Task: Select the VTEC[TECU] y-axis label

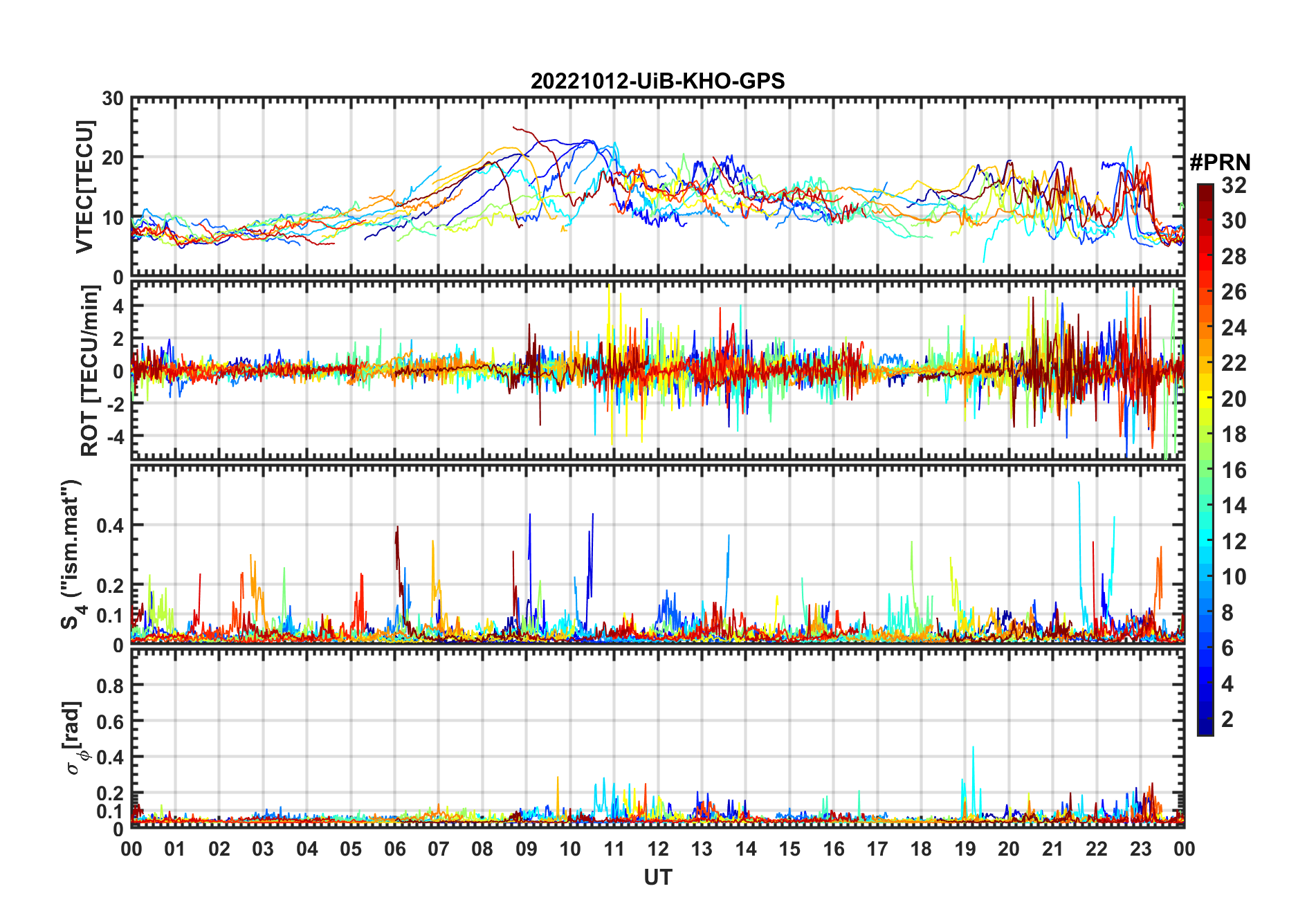Action: tap(84, 187)
